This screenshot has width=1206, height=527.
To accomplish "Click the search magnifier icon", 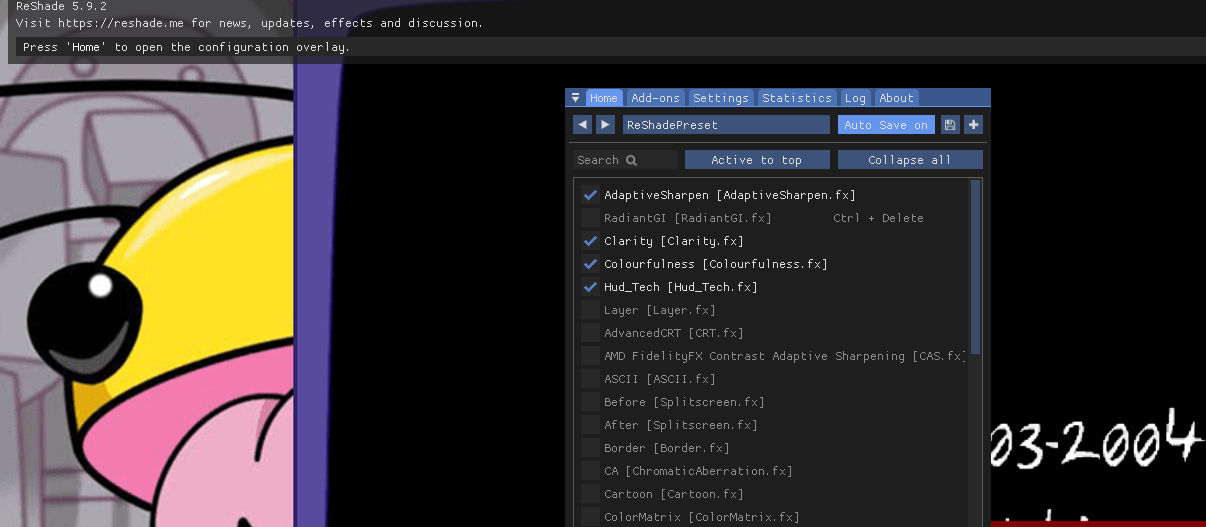I will (631, 160).
